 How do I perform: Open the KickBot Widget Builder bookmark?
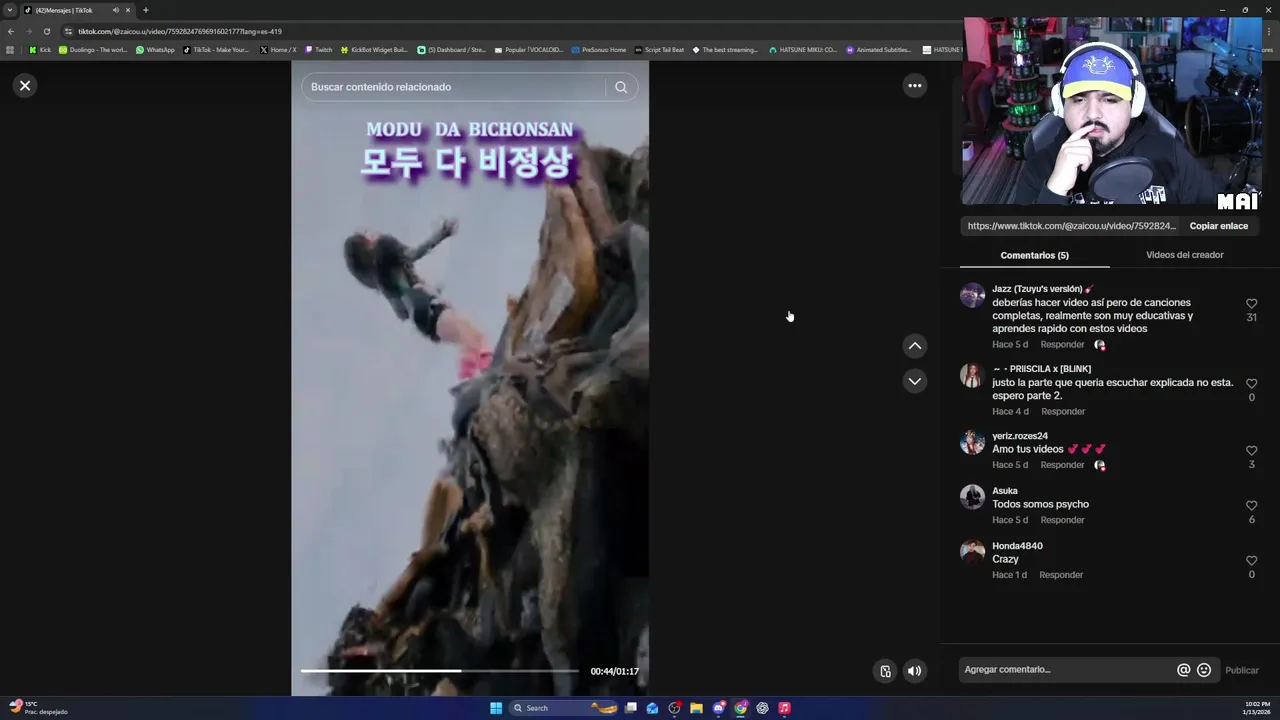point(374,49)
